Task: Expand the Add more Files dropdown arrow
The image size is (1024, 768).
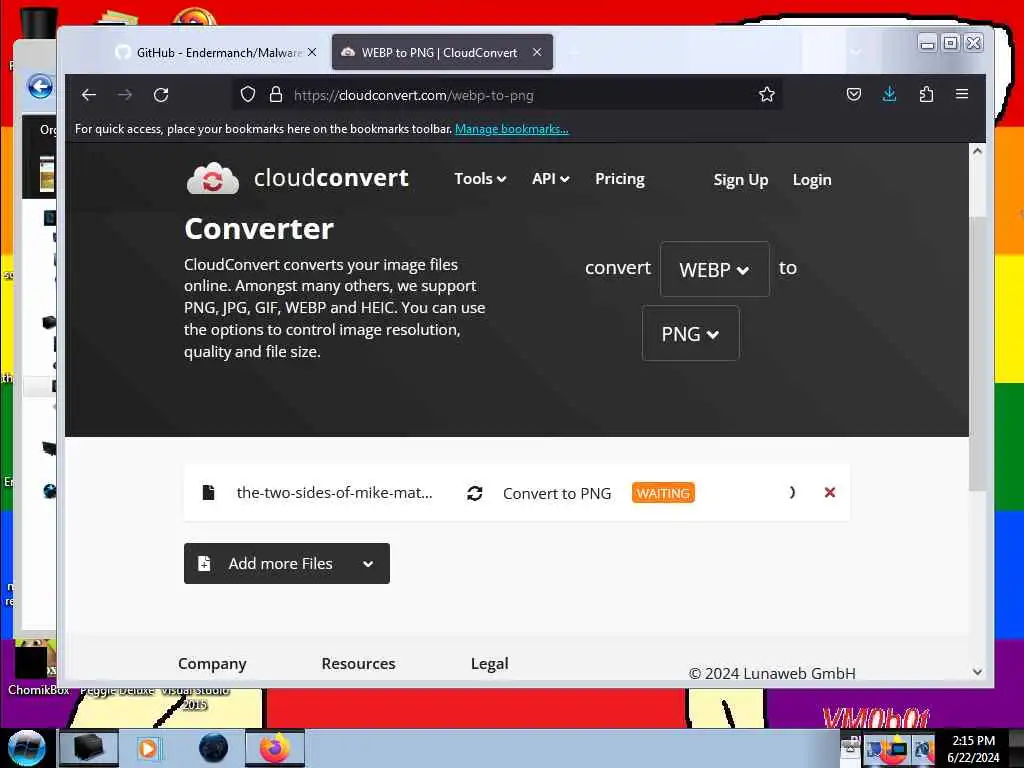Action: click(368, 564)
